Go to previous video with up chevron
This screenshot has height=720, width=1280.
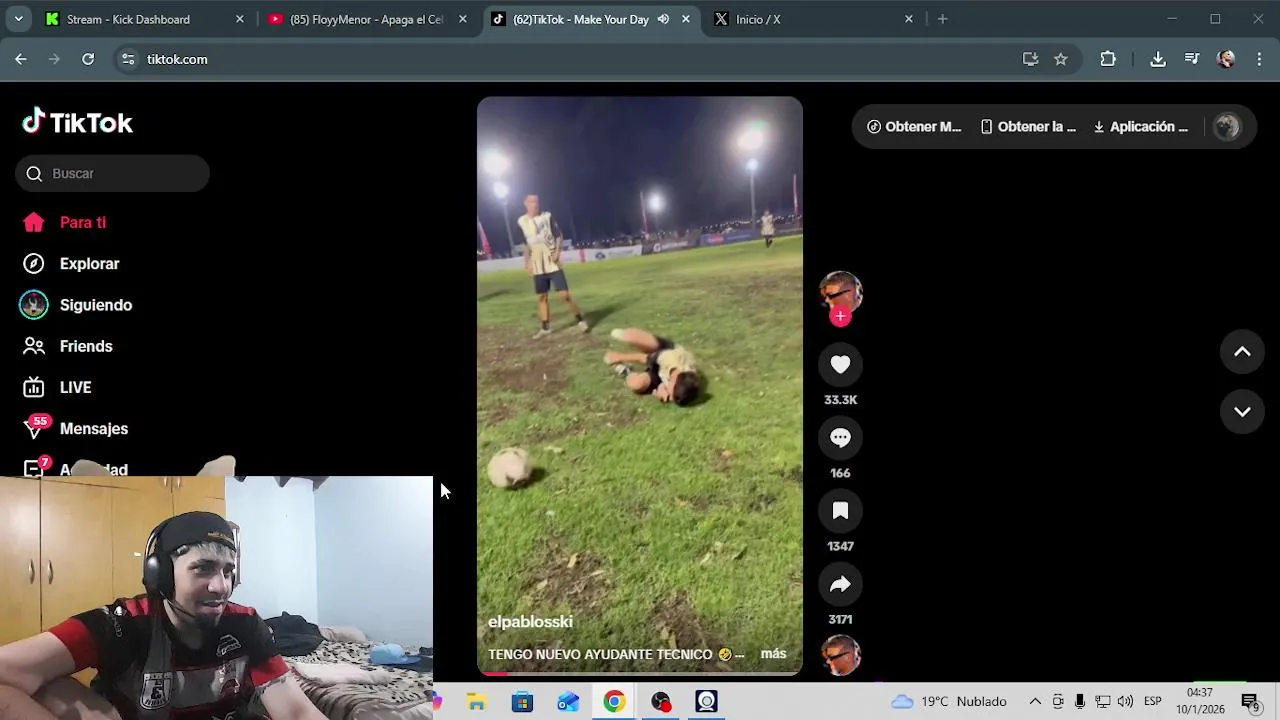click(1242, 351)
